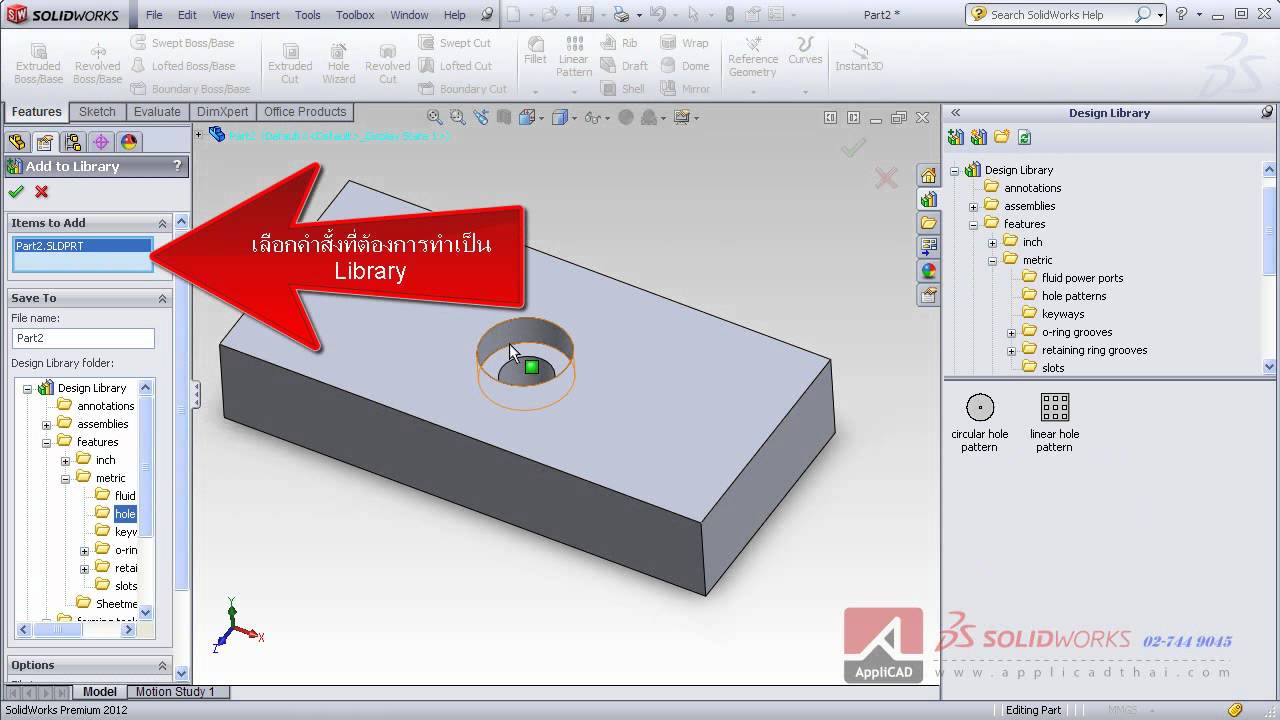
Task: Open the View Settings icon
Action: click(681, 117)
